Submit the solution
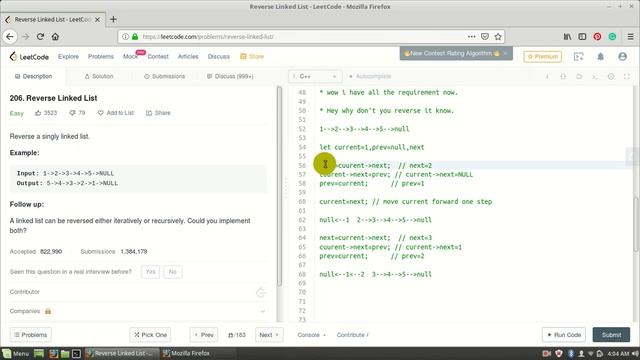The height and width of the screenshot is (360, 640). [x=611, y=335]
